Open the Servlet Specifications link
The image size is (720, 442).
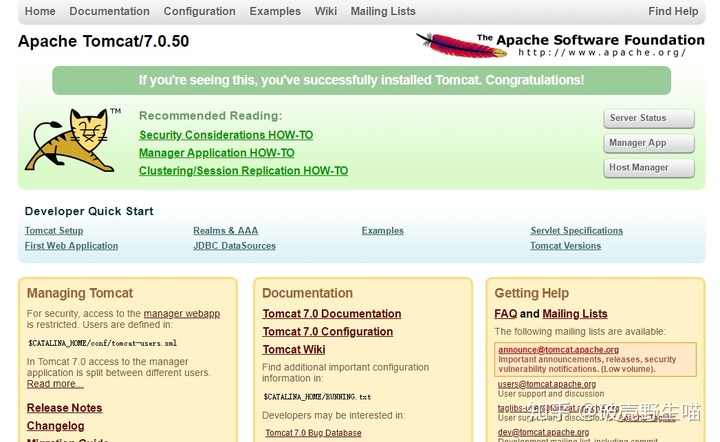tap(577, 230)
